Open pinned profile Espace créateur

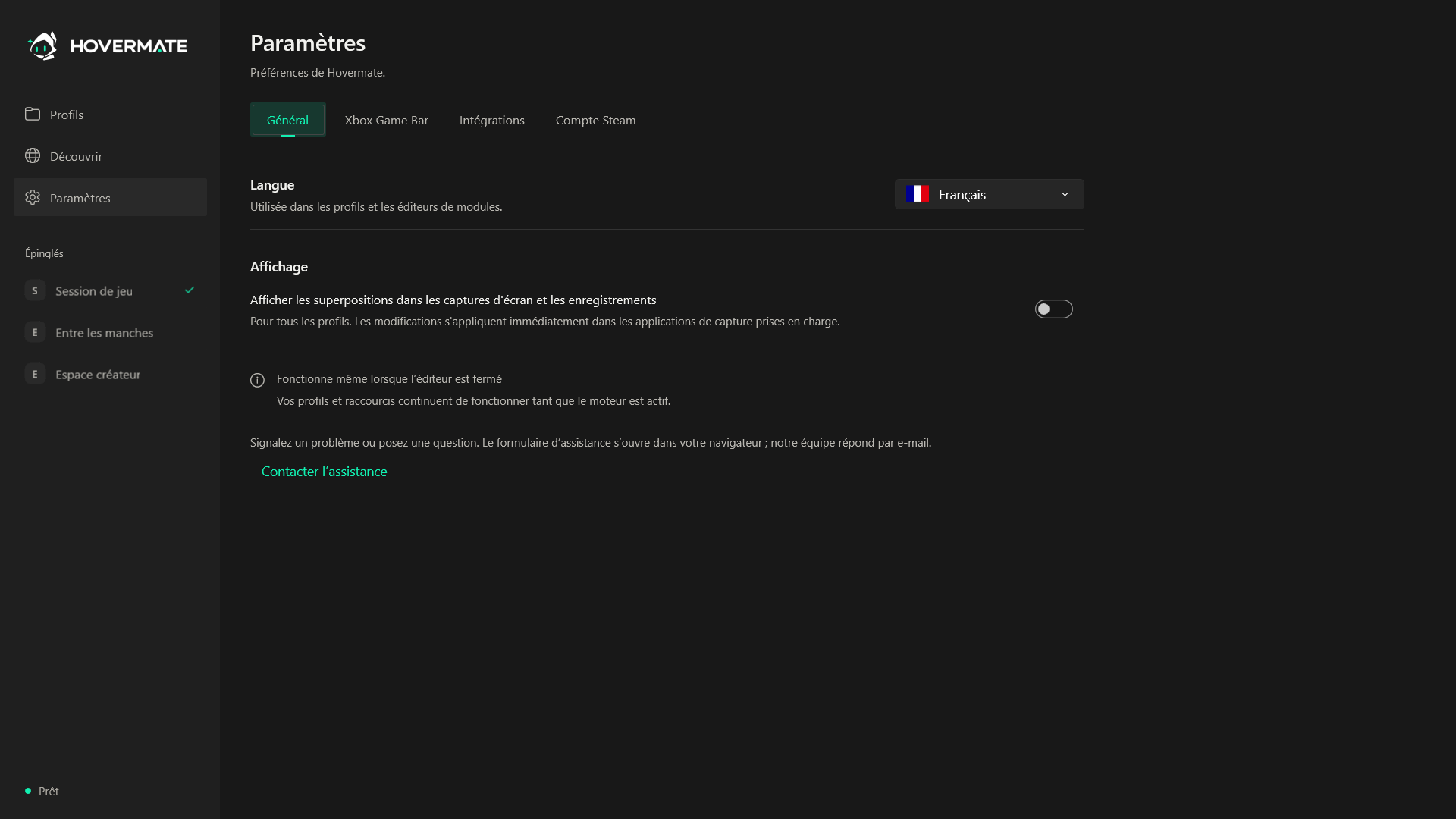[x=110, y=374]
